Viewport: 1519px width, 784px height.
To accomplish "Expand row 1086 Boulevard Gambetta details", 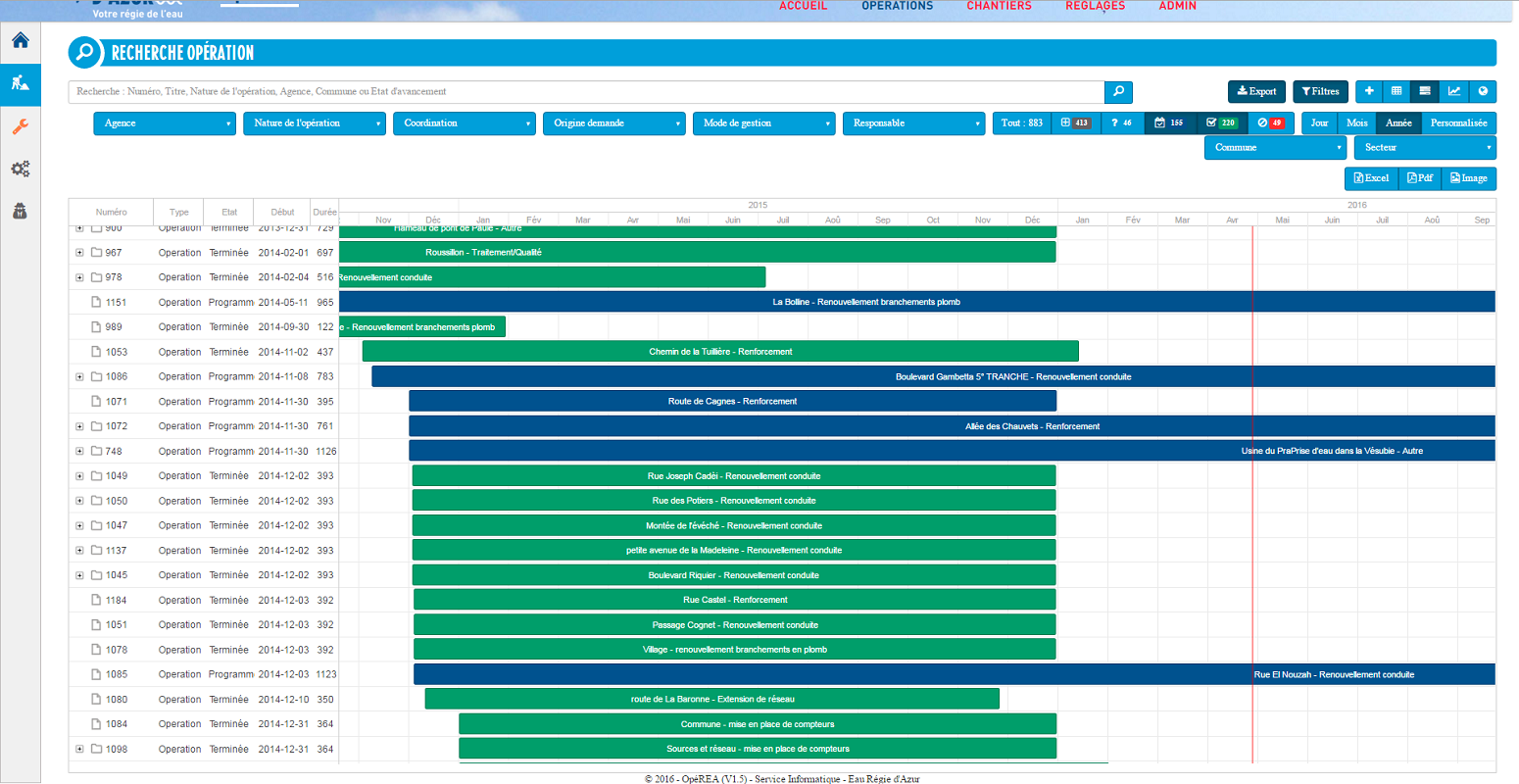I will pos(79,376).
